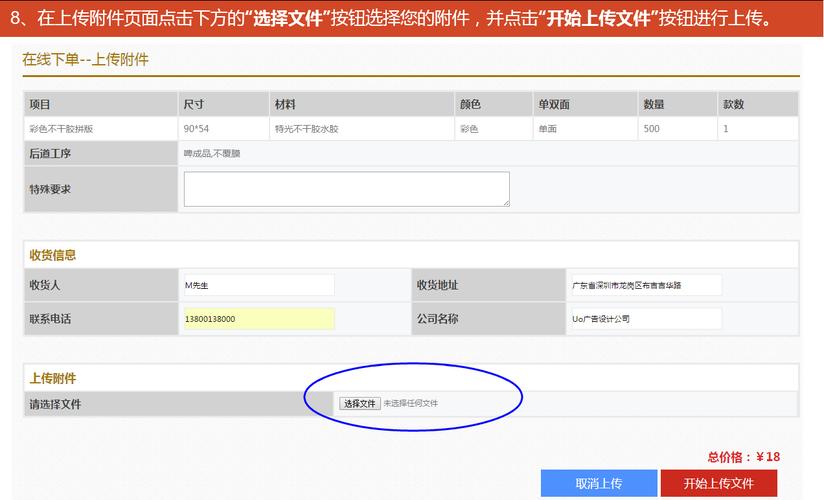Click the 收货地址 input field
This screenshot has width=824, height=500.
pyautogui.click(x=646, y=285)
